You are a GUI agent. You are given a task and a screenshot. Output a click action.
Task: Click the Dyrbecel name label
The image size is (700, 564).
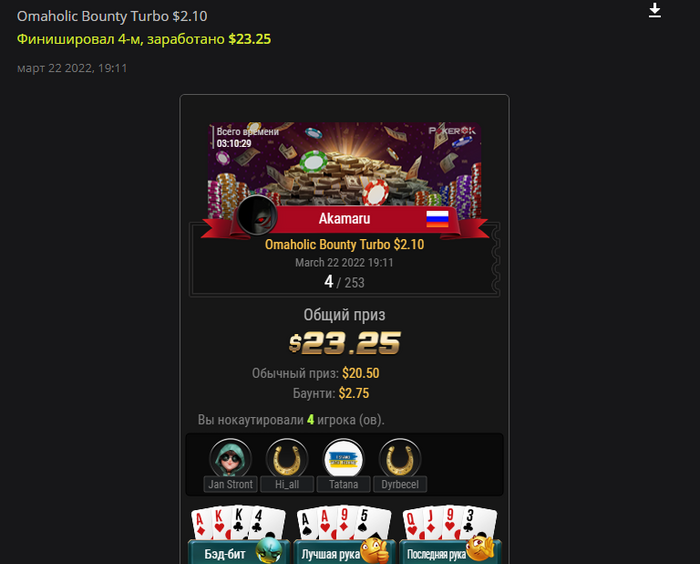coord(400,484)
